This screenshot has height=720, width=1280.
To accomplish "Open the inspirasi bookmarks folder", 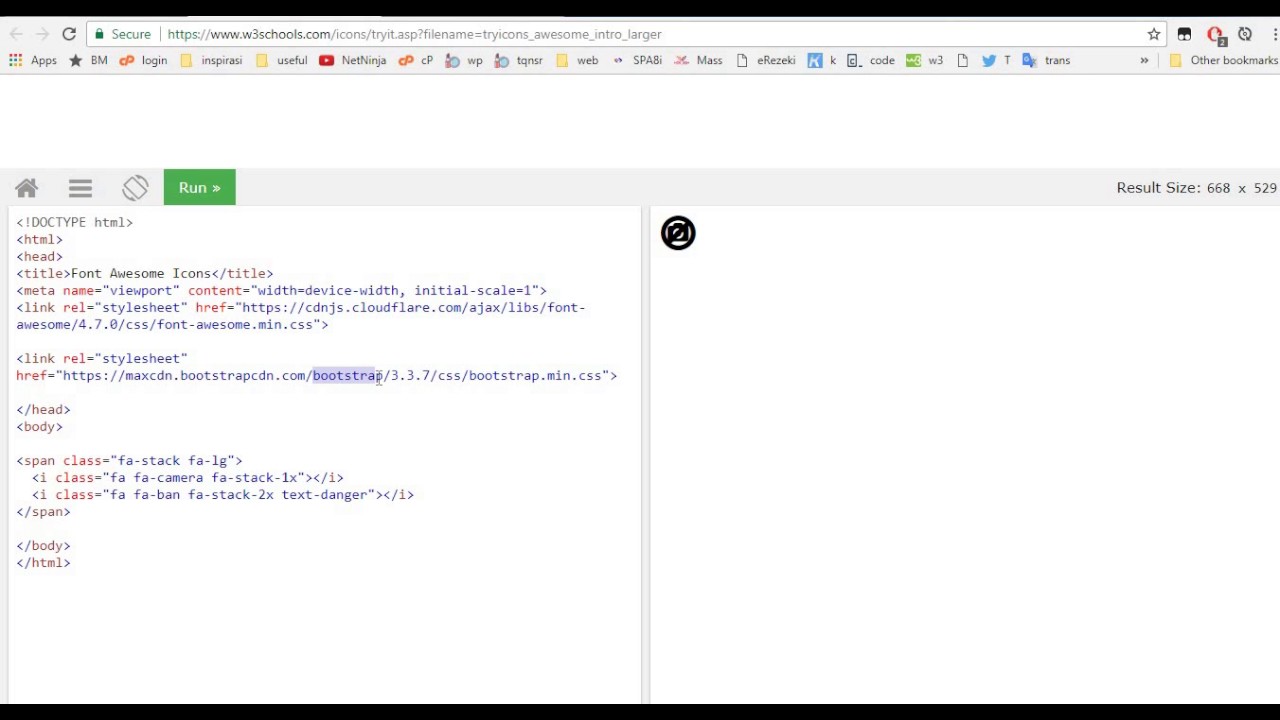I will click(211, 60).
